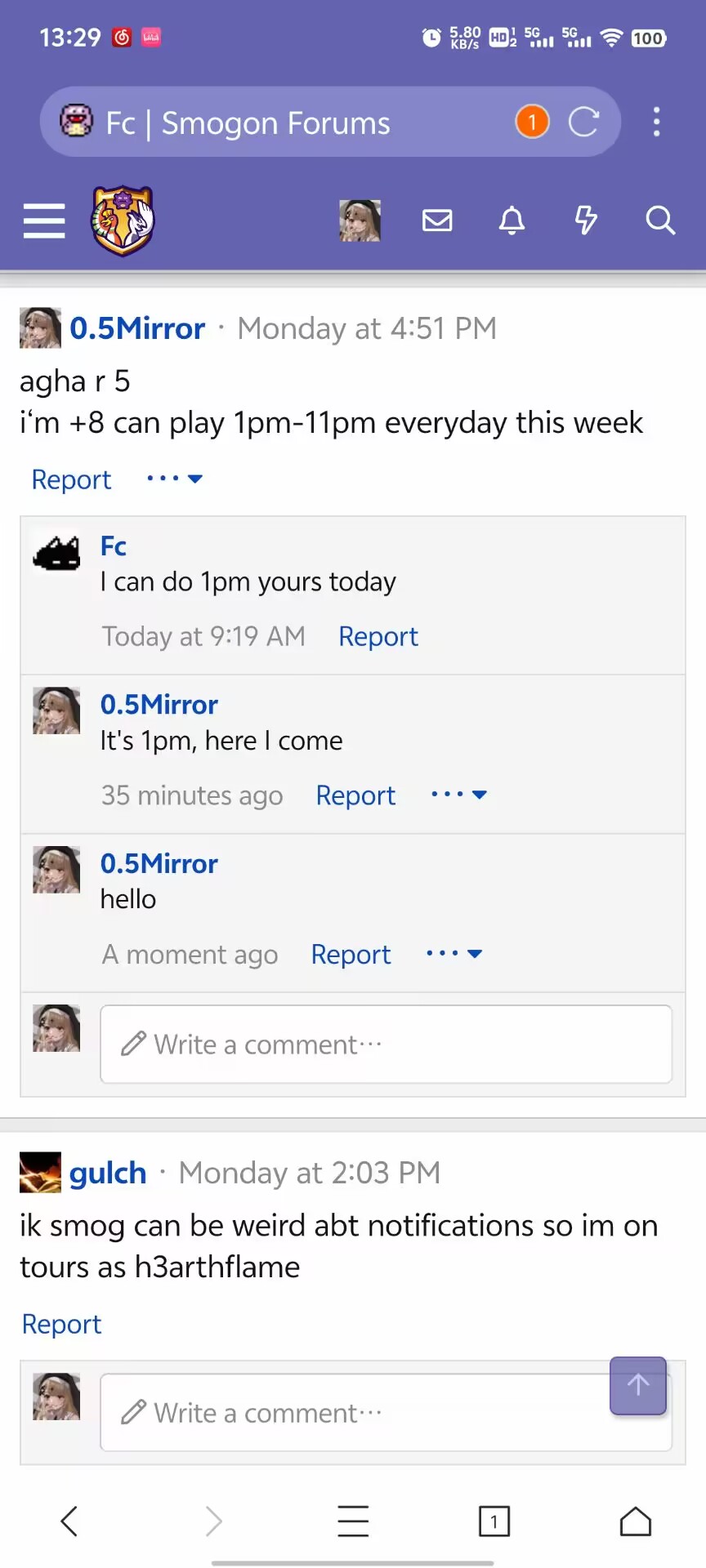Screen dimensions: 706x1568
Task: Go back with browser back arrow
Action: pos(69,1521)
